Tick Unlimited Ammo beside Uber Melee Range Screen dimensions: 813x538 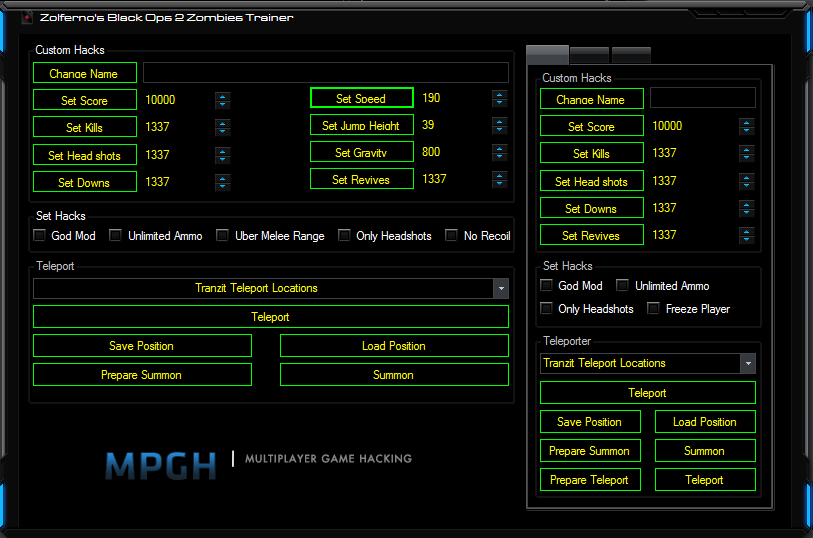[116, 236]
